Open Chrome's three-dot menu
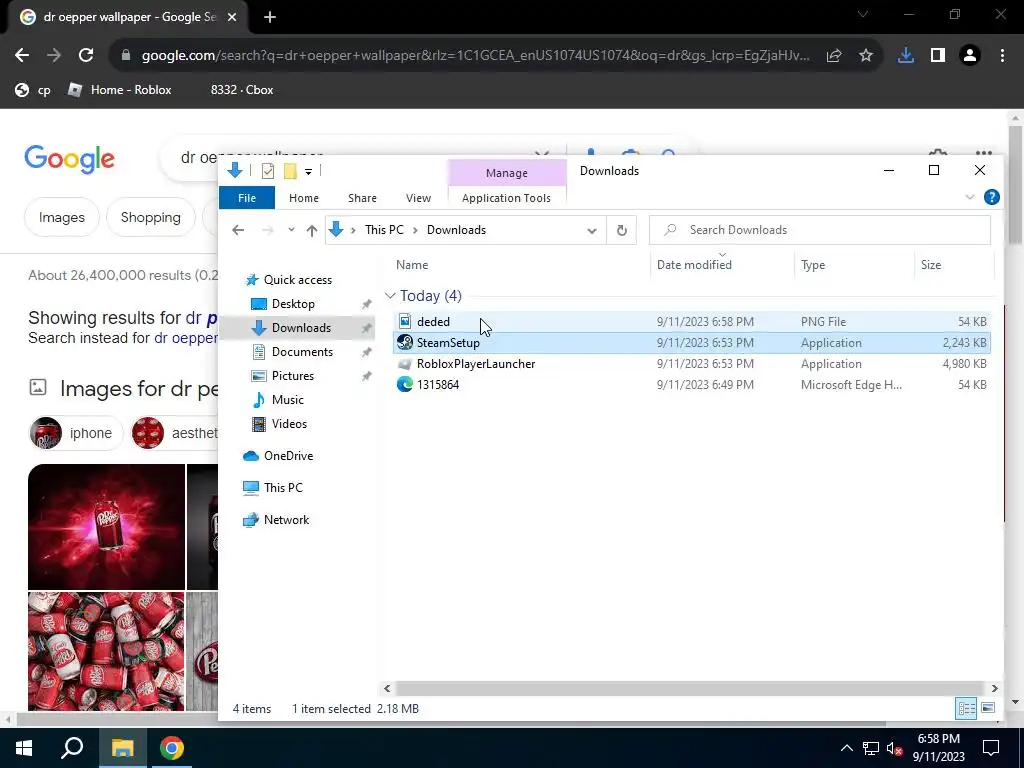Screen dimensions: 1024x768 (x=1002, y=56)
